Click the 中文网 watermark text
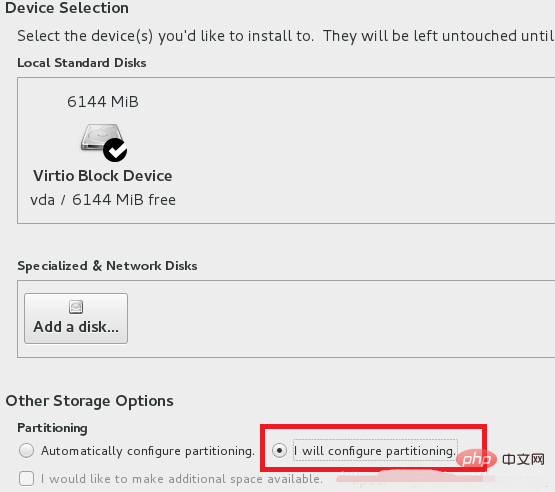 523,459
